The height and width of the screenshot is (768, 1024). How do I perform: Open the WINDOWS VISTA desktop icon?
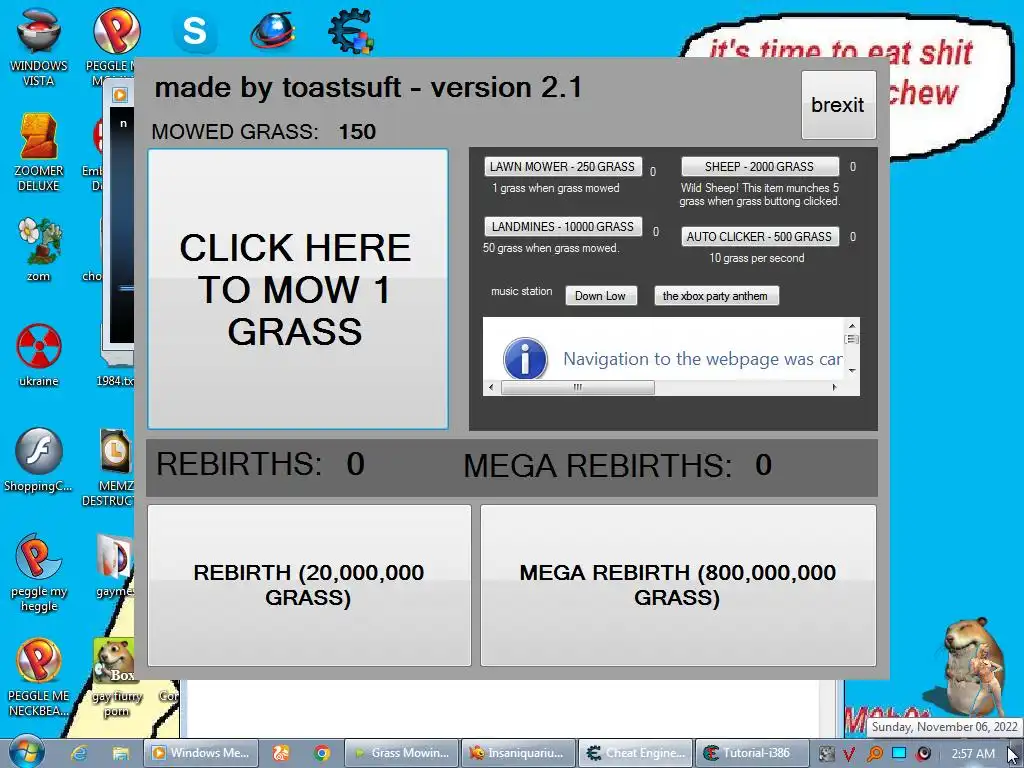pos(39,46)
